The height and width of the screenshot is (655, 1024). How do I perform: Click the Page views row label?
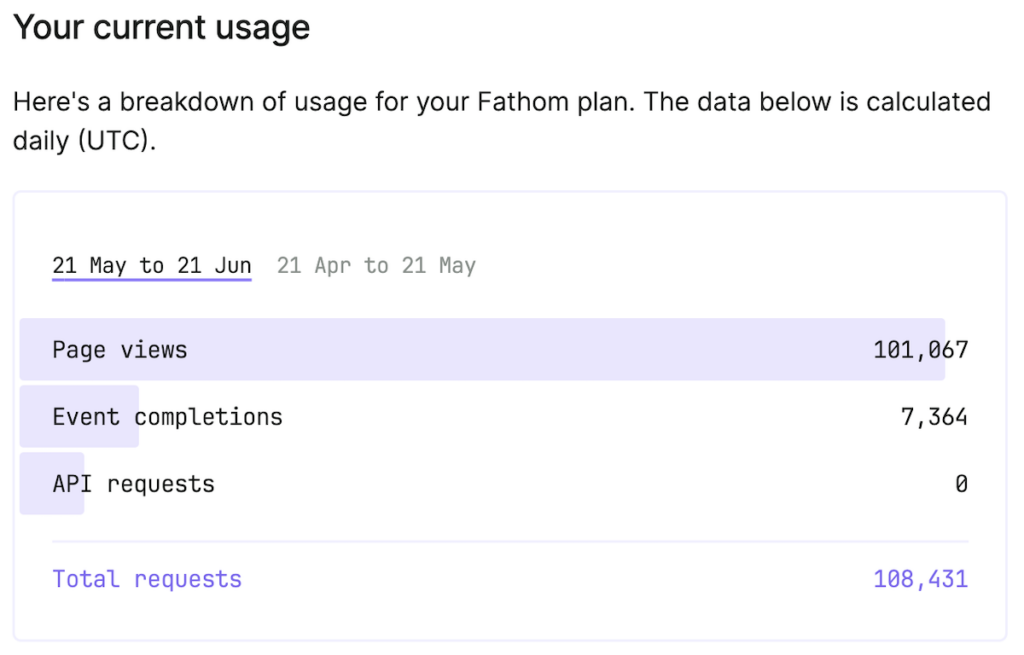click(120, 350)
